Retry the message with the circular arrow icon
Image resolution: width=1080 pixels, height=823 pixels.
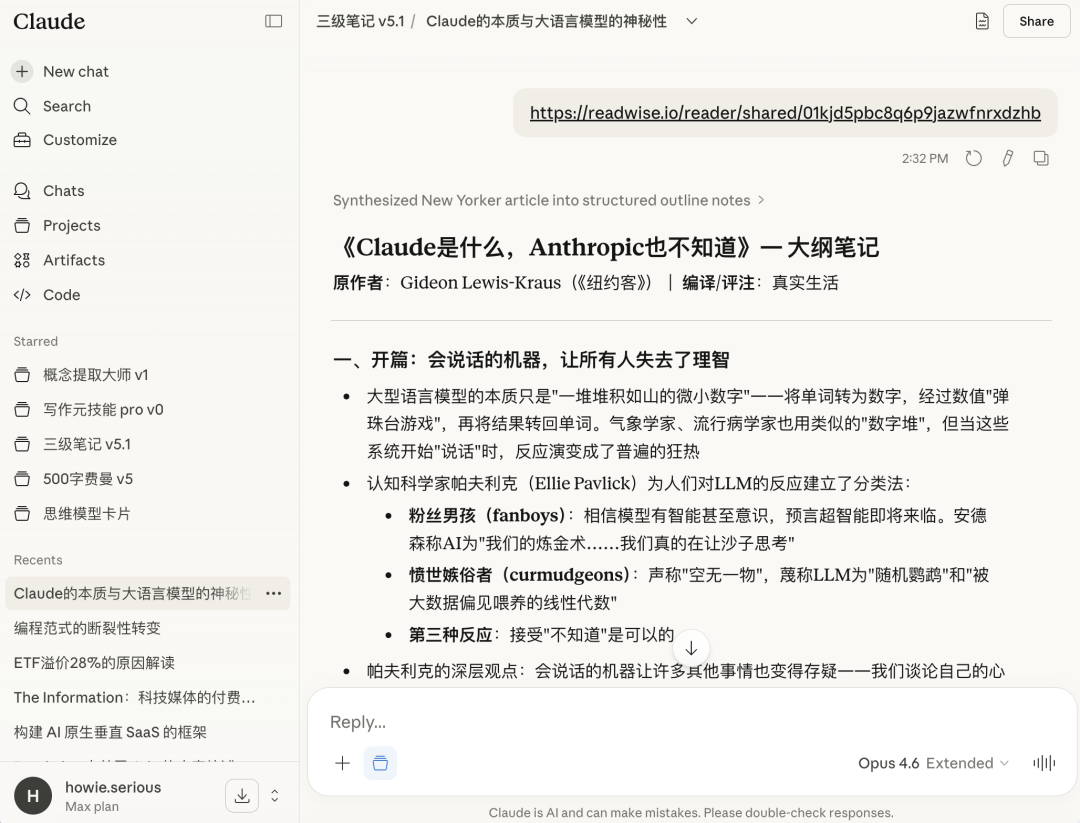point(973,158)
